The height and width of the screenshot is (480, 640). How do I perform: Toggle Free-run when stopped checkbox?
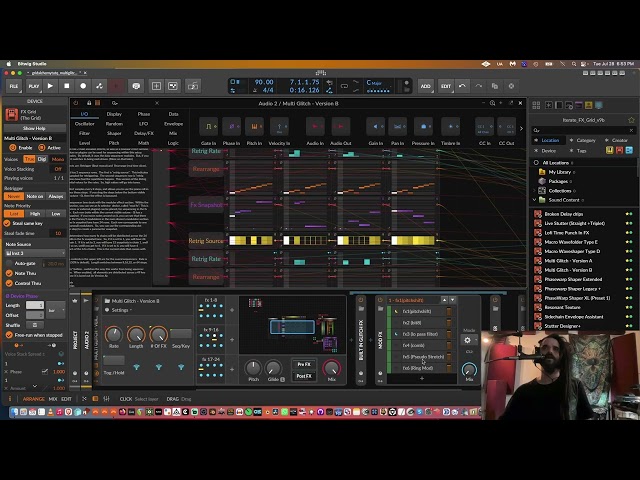(x=9, y=335)
